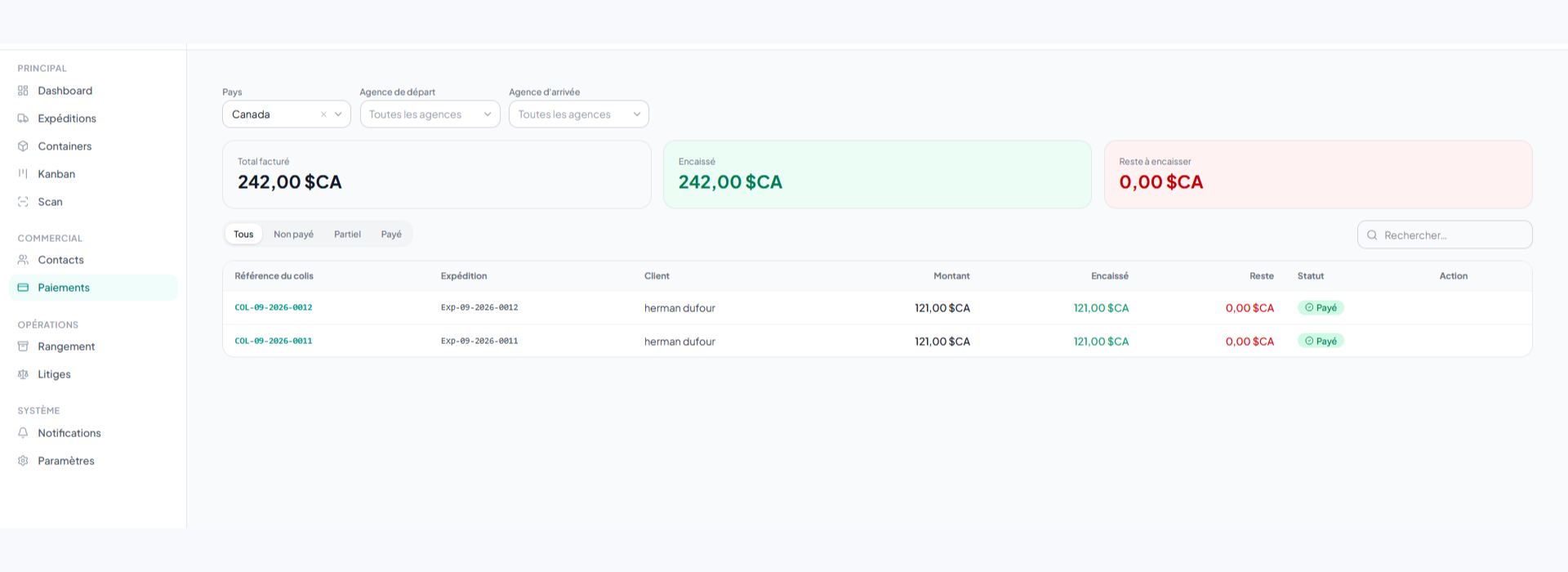Screen dimensions: 1568x572
Task: Open parcel COL-09-2026-0011
Action: [x=274, y=342]
